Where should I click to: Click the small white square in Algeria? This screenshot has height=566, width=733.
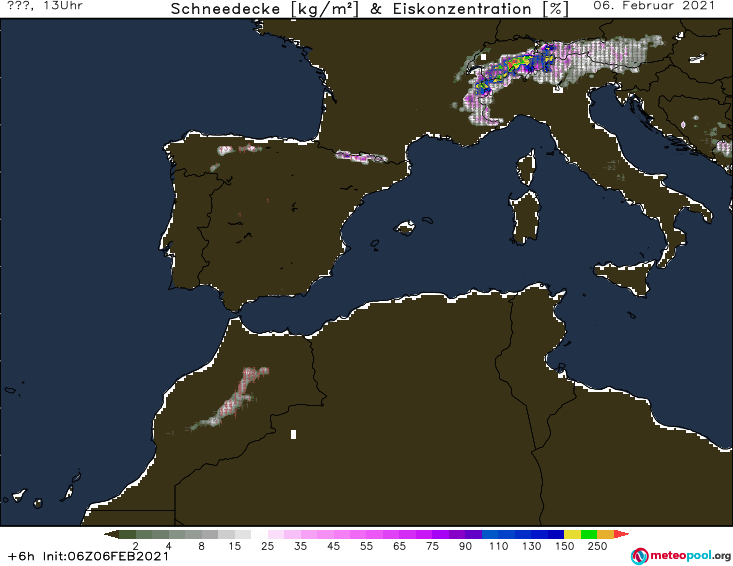(x=293, y=434)
